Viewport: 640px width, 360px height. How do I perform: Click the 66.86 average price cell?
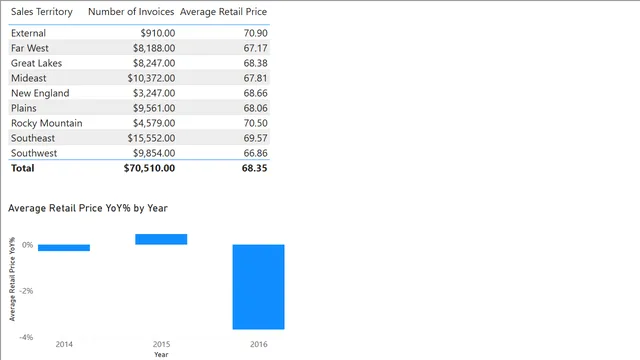[256, 153]
